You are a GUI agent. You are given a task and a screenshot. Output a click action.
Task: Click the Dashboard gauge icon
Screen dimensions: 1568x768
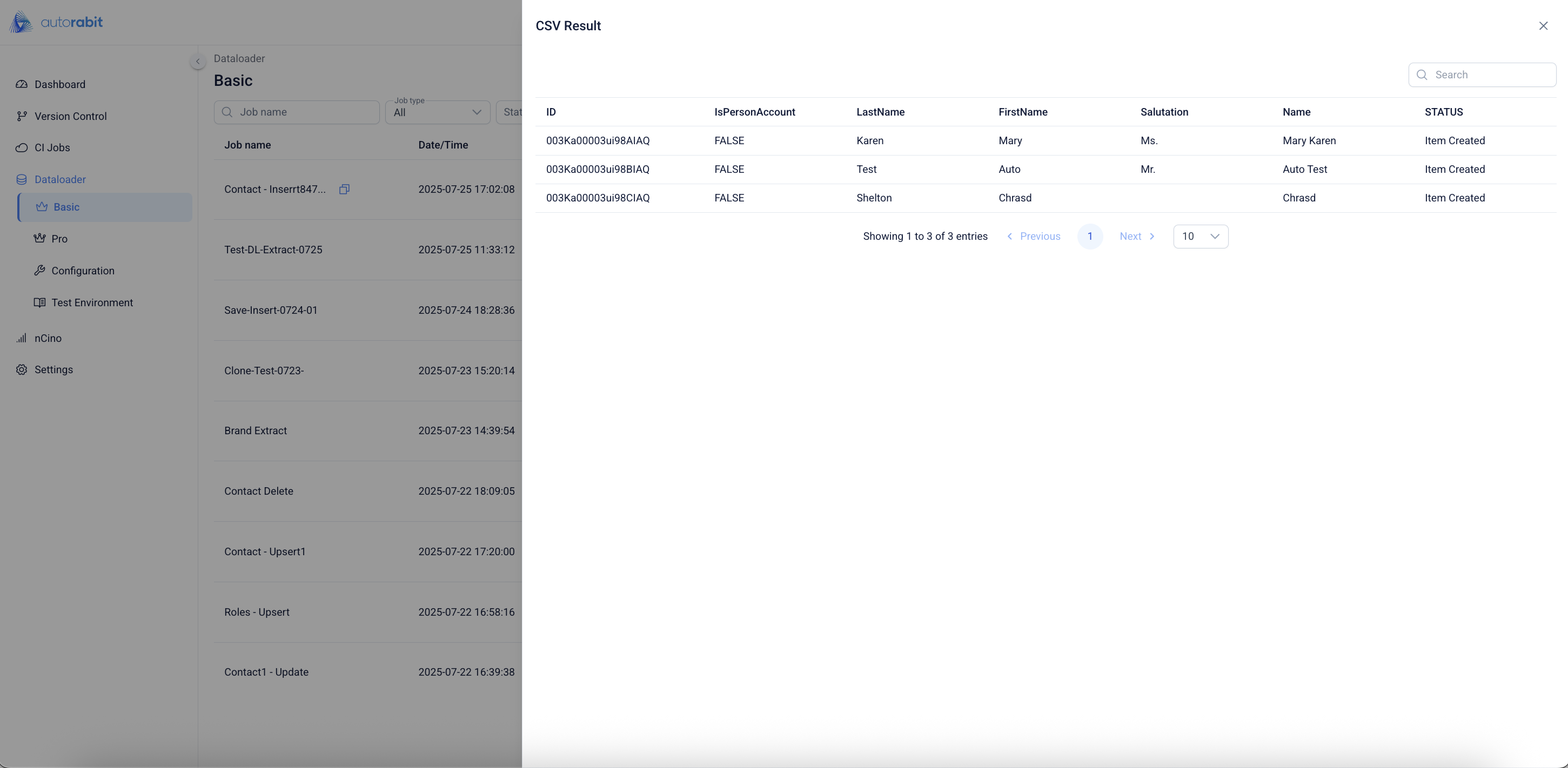(22, 84)
